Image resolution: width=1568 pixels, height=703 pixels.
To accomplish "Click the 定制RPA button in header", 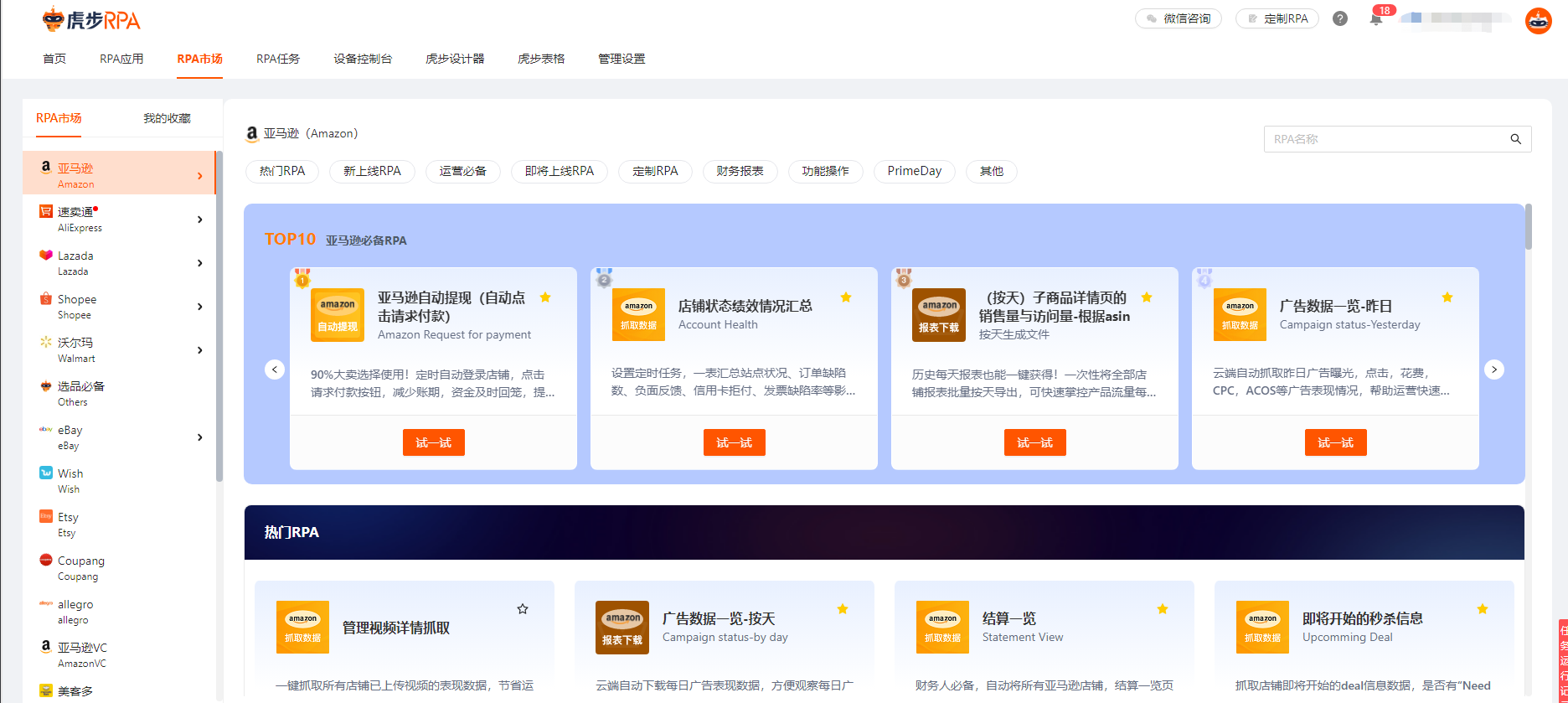I will (x=1277, y=18).
